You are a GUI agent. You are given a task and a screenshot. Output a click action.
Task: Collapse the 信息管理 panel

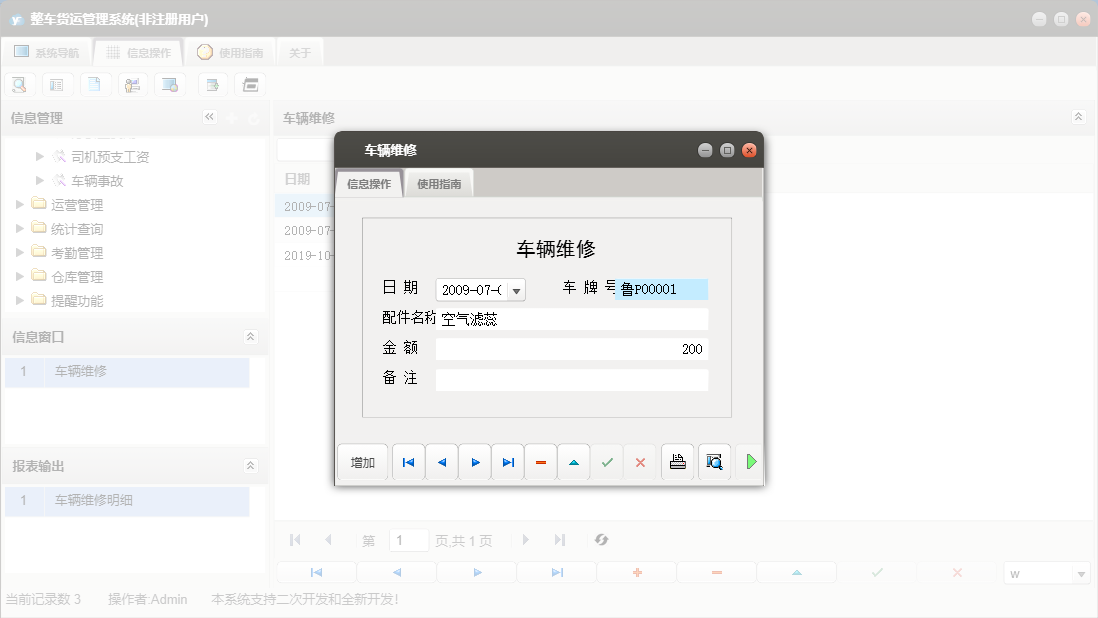tap(210, 117)
